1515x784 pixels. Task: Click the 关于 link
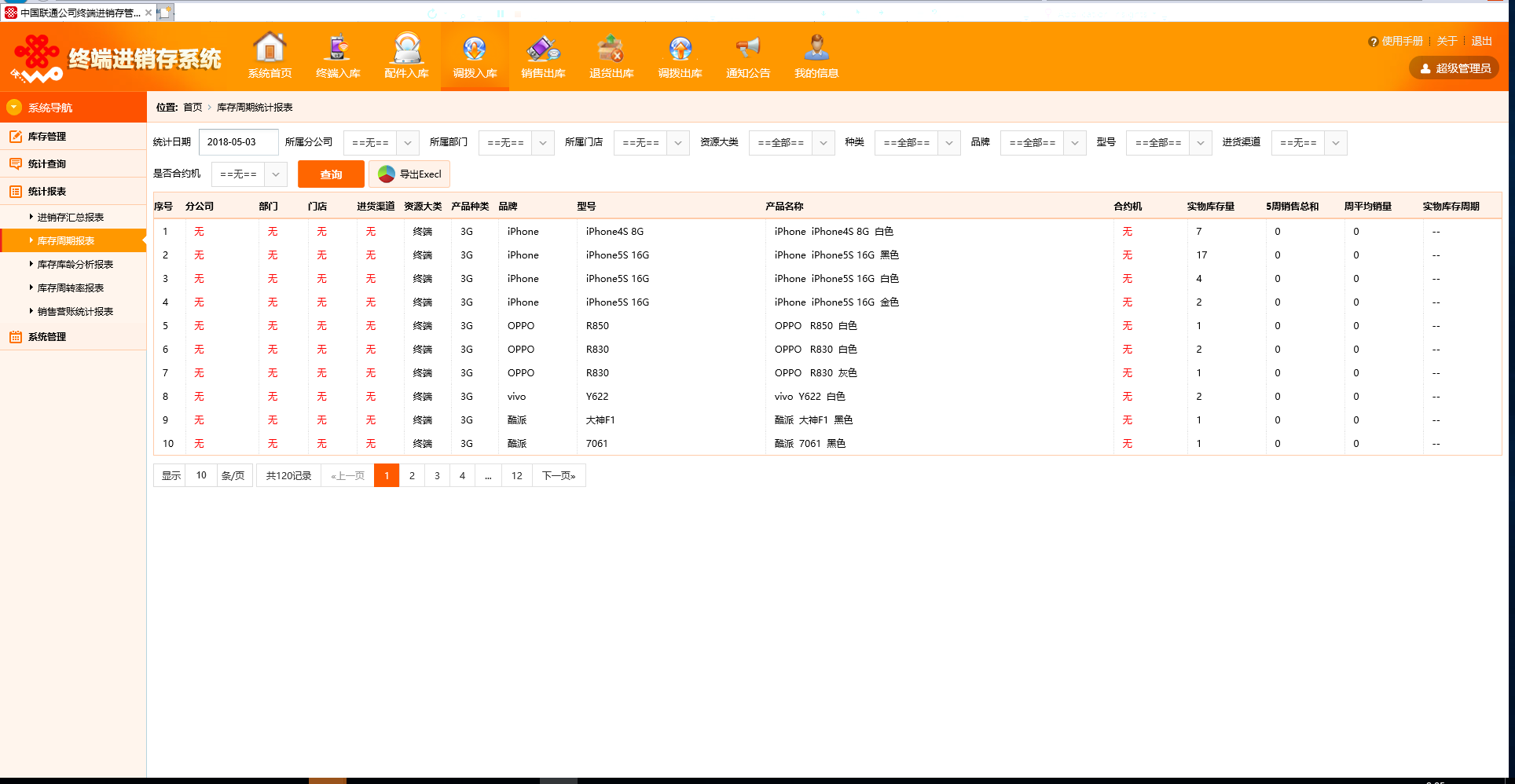point(1447,41)
